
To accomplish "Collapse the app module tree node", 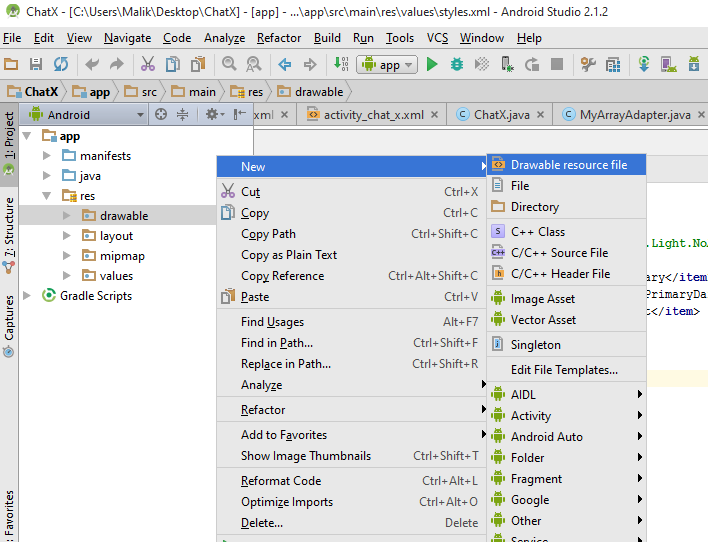I will pyautogui.click(x=27, y=136).
